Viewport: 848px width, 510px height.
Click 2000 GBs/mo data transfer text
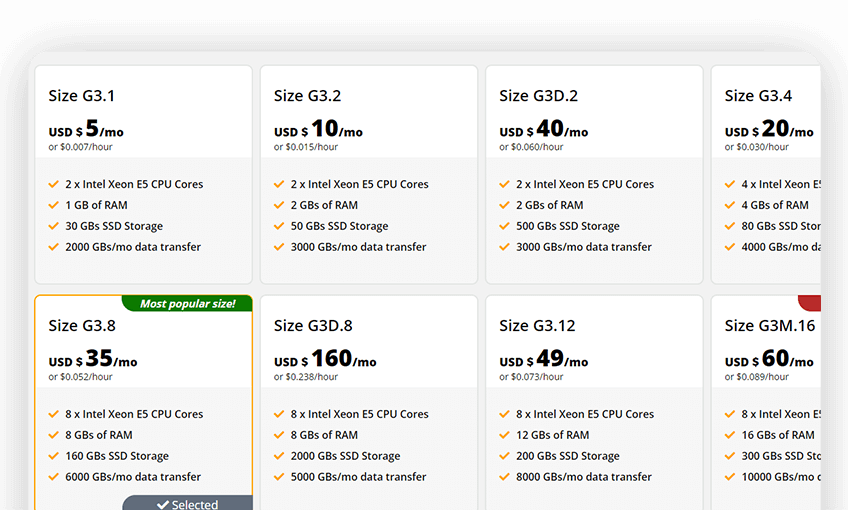[133, 247]
